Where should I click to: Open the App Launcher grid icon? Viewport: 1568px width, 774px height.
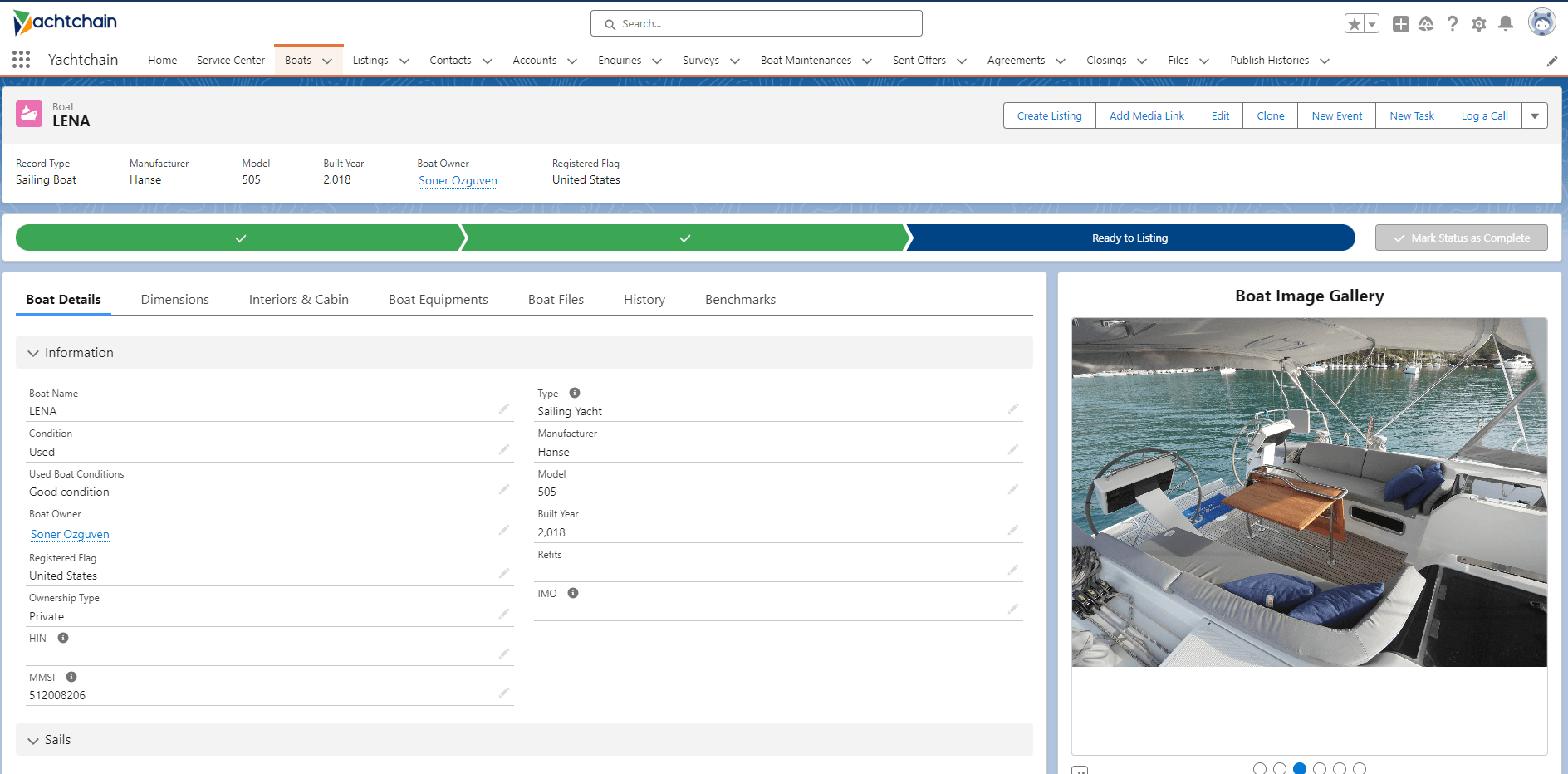tap(22, 60)
